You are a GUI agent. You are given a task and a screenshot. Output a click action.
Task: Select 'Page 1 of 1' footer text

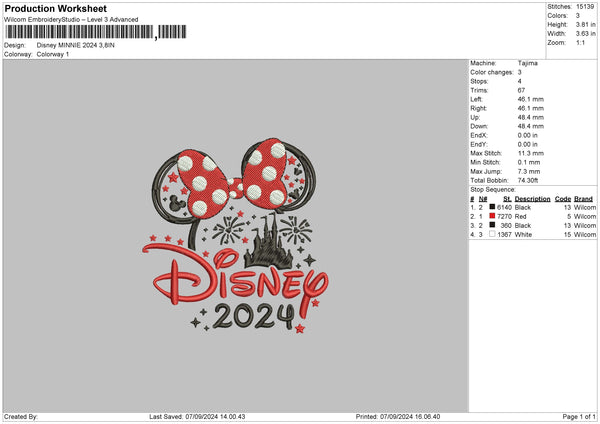[x=579, y=417]
